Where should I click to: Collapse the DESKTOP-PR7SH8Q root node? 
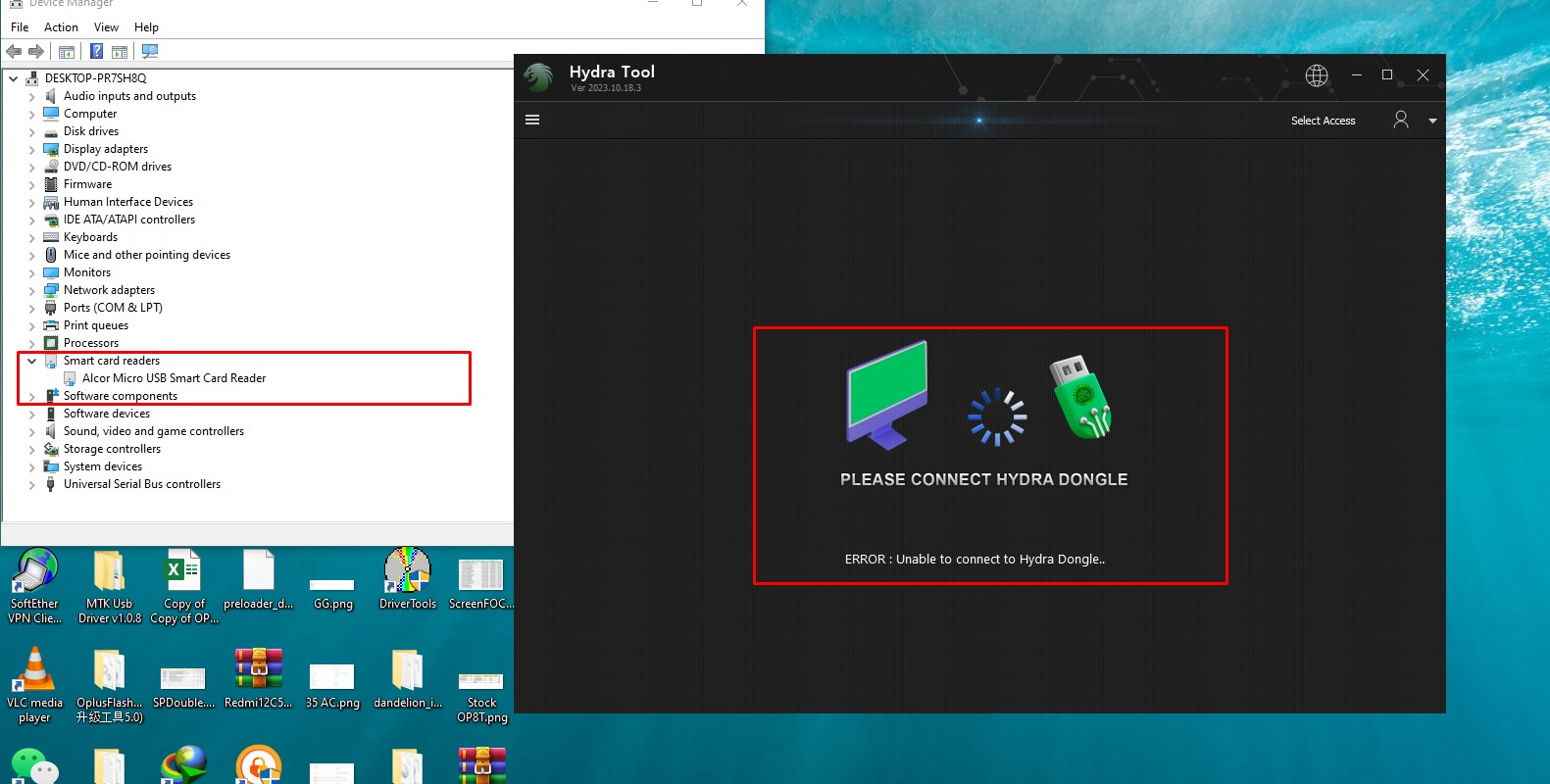point(14,78)
